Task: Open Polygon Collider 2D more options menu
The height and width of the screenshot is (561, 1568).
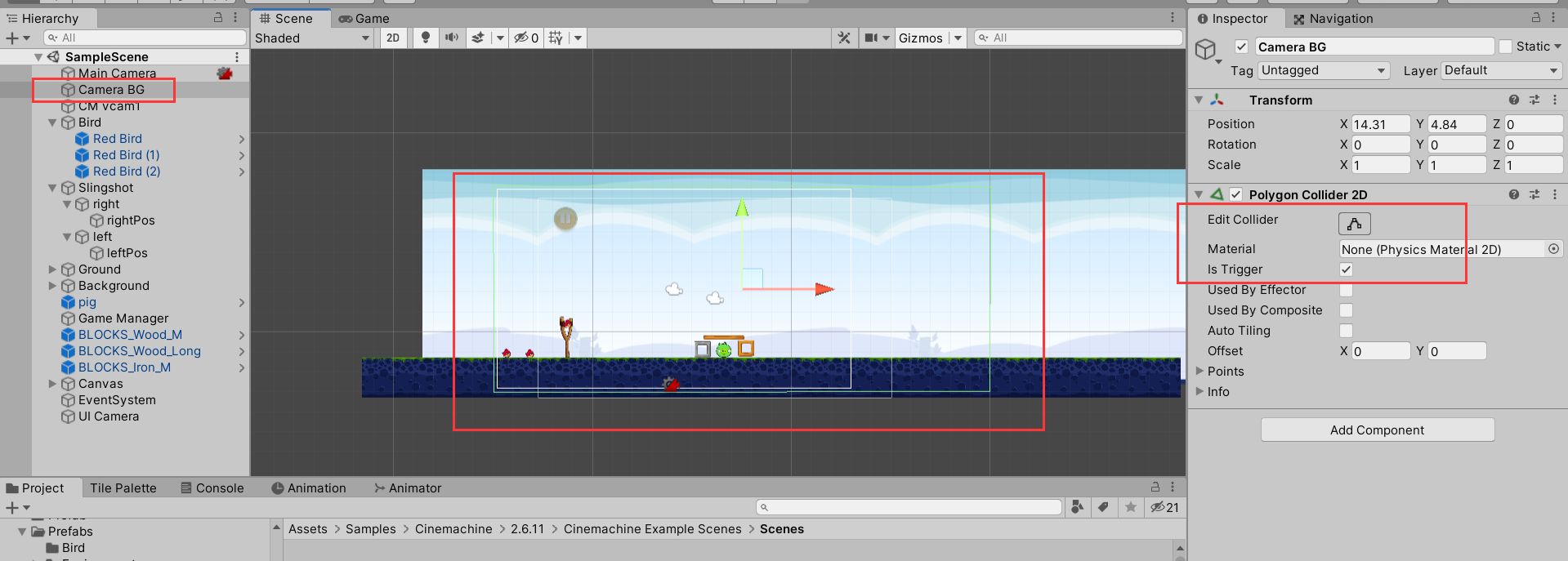Action: pyautogui.click(x=1555, y=194)
